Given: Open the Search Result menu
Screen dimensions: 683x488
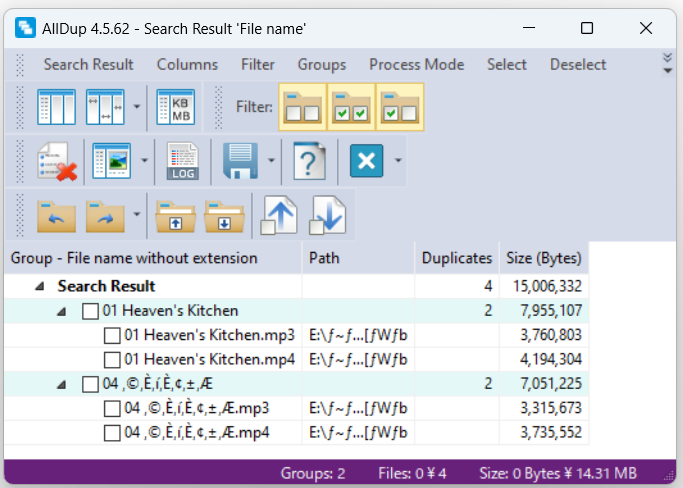Looking at the screenshot, I should coord(88,64).
